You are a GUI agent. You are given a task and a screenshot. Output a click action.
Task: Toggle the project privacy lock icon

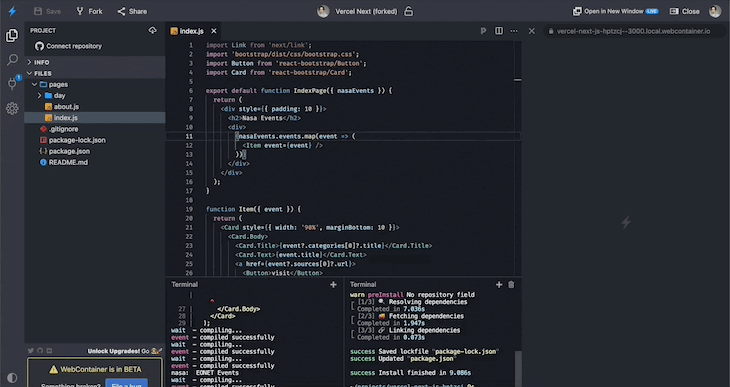(408, 11)
